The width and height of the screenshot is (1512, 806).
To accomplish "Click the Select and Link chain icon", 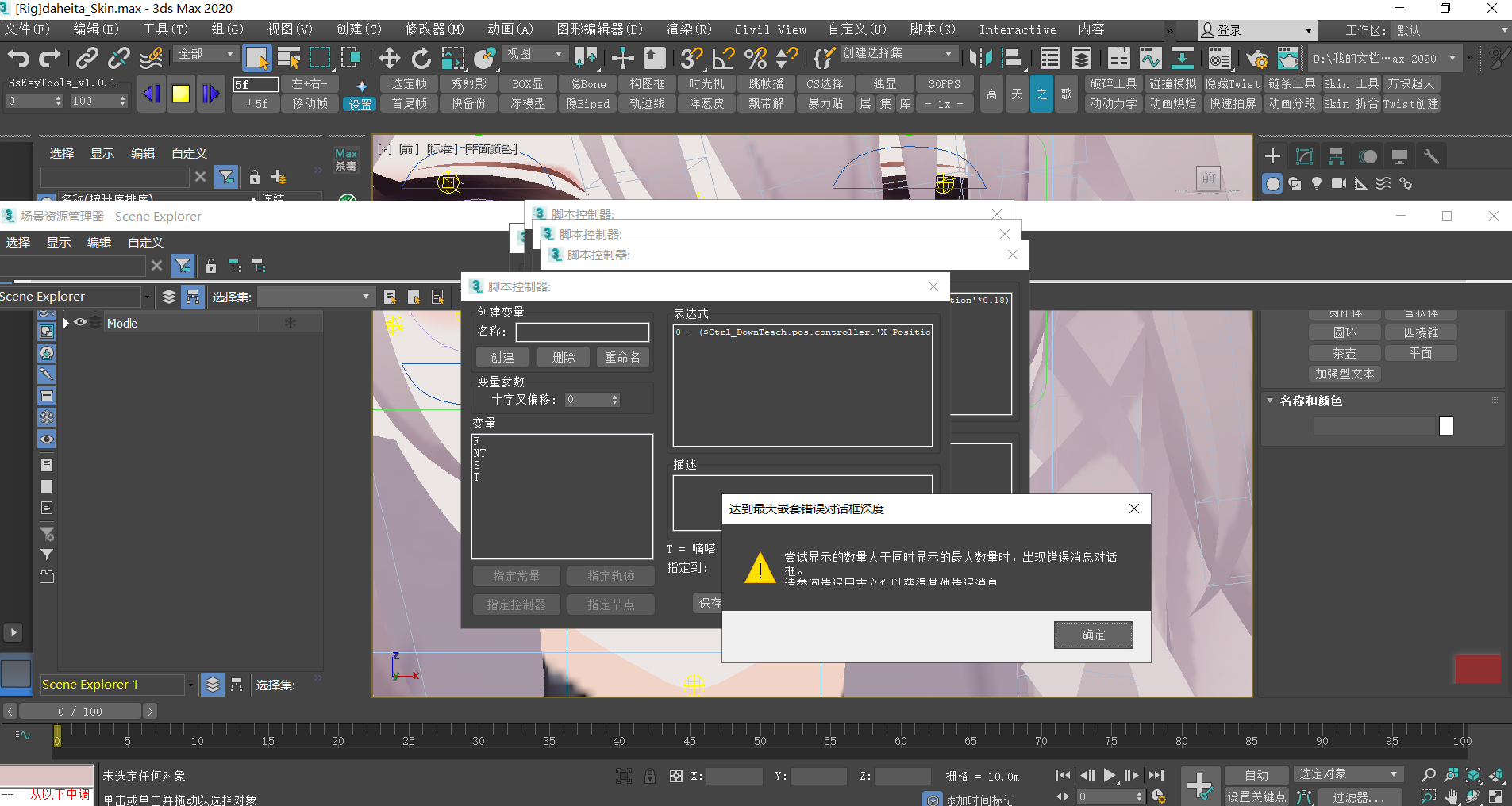I will click(x=87, y=57).
